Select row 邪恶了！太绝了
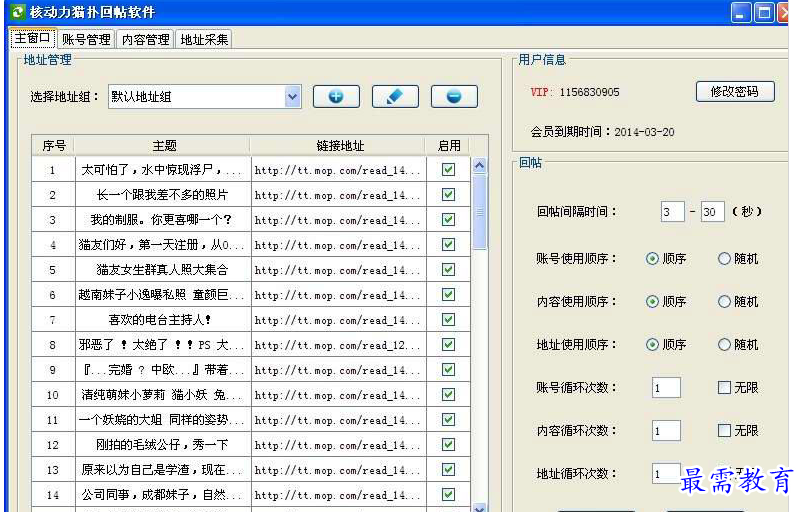 pyautogui.click(x=251, y=345)
